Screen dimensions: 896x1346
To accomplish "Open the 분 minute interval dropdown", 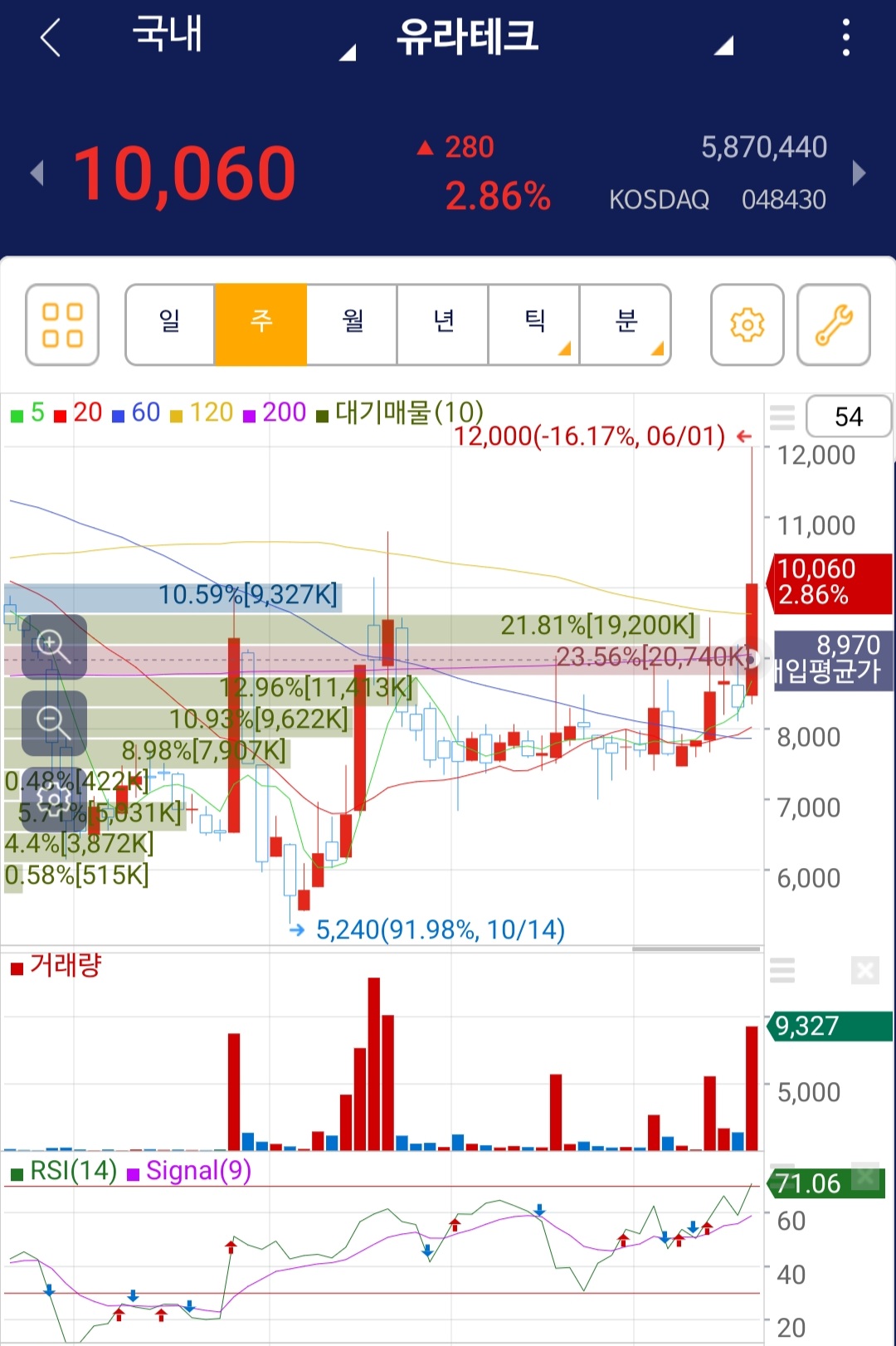I will point(626,324).
